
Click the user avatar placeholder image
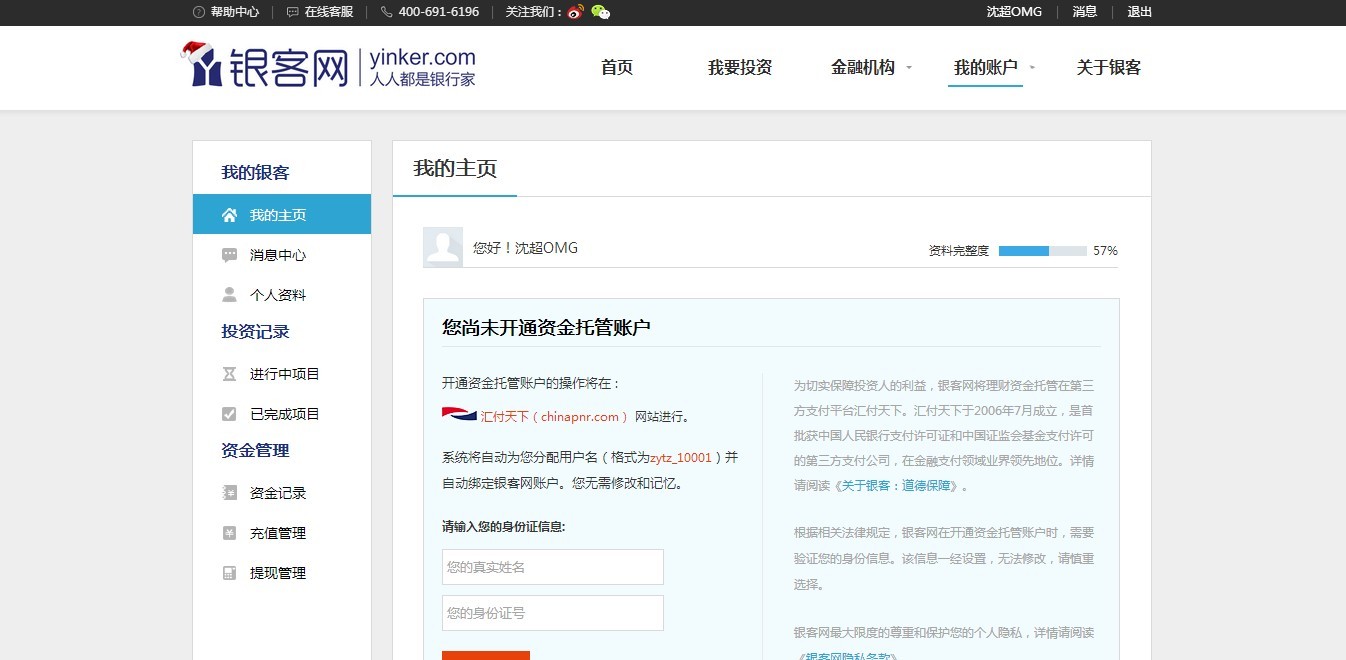pyautogui.click(x=443, y=247)
